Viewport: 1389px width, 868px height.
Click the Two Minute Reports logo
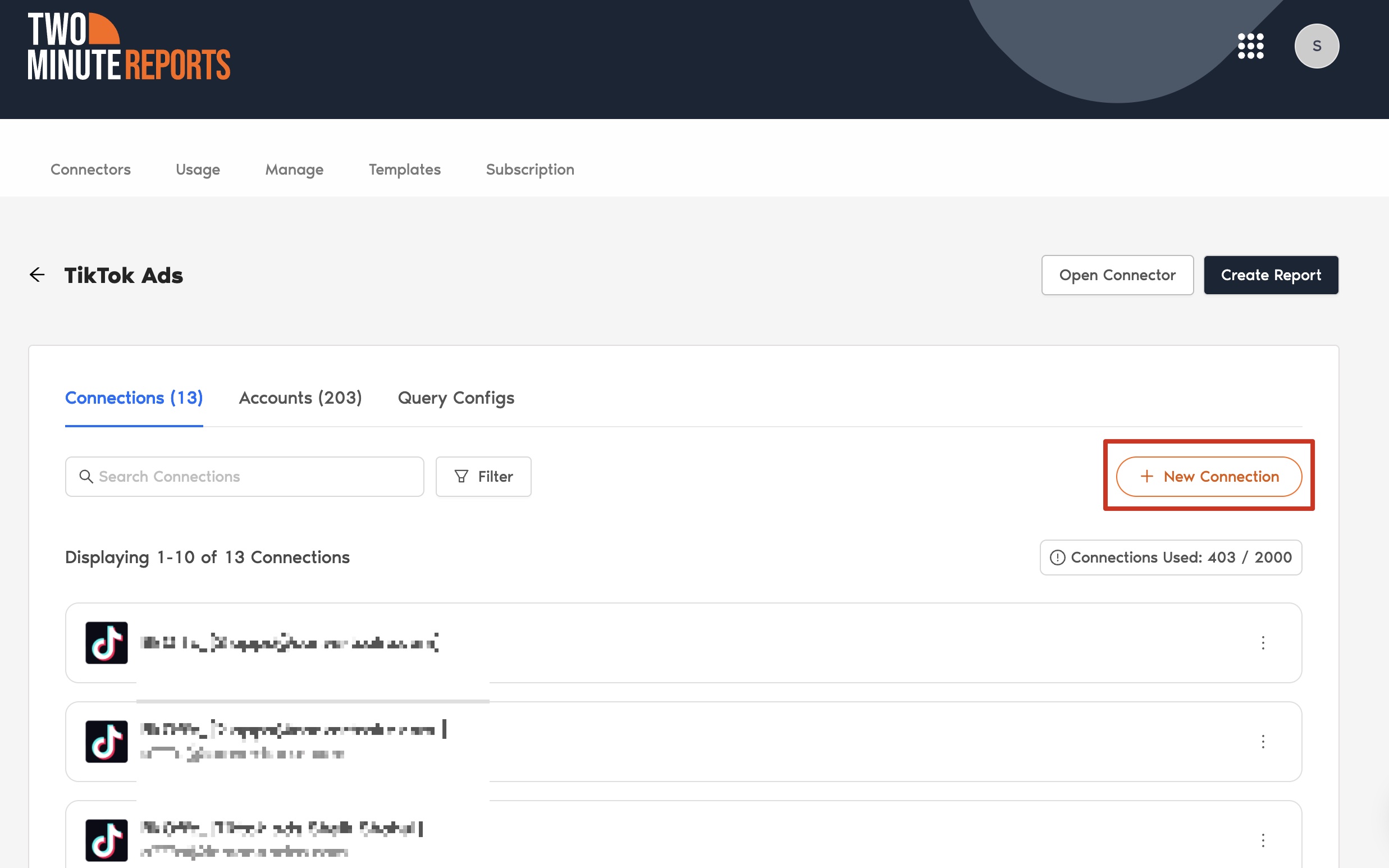[129, 47]
